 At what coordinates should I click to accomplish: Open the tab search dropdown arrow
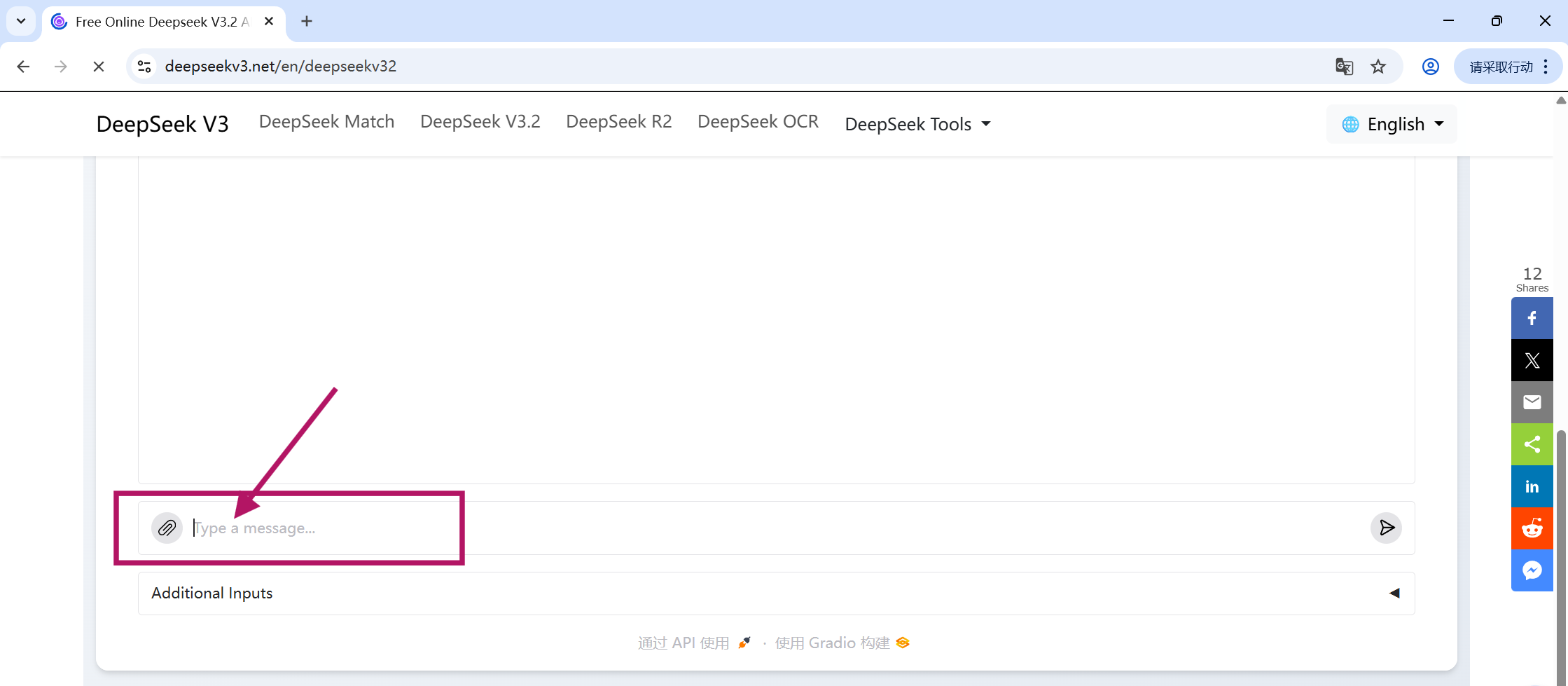21,21
